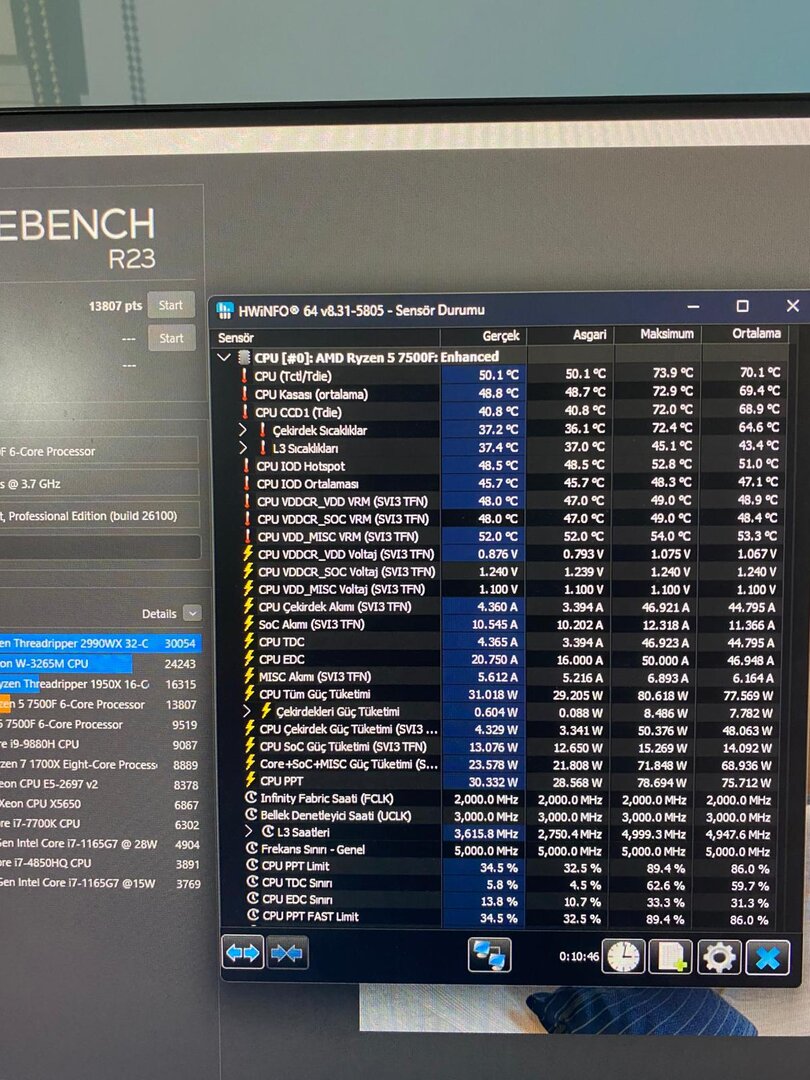Click thermometer icon of CPU VDD_MISC VRM row

pos(248,536)
